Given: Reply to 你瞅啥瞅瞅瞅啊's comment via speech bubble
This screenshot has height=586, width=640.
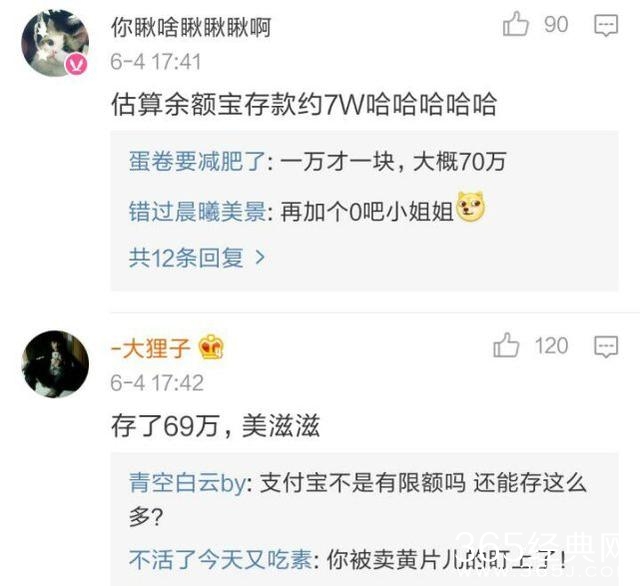Looking at the screenshot, I should tap(606, 26).
